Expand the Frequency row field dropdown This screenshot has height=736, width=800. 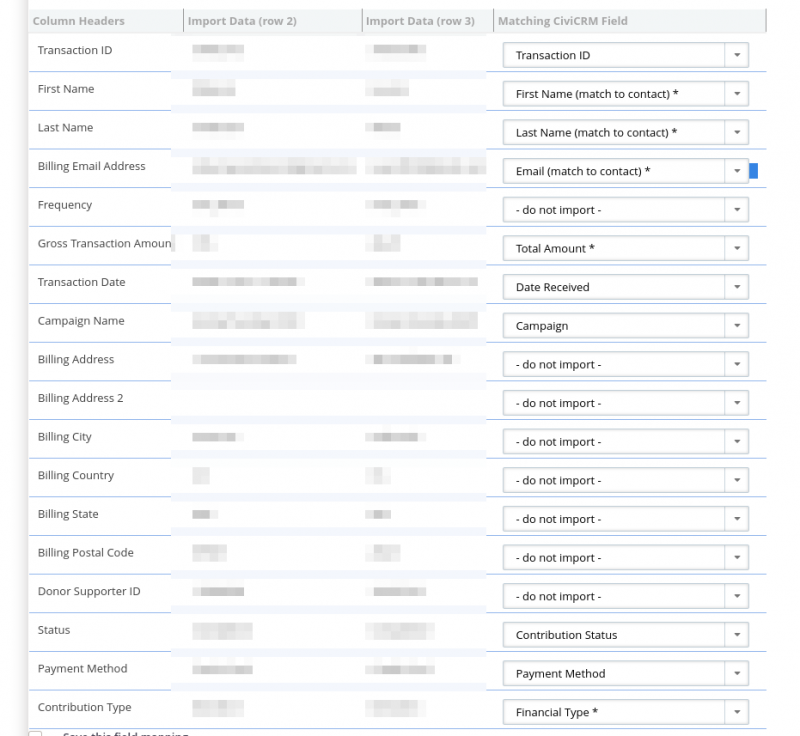pyautogui.click(x=626, y=210)
